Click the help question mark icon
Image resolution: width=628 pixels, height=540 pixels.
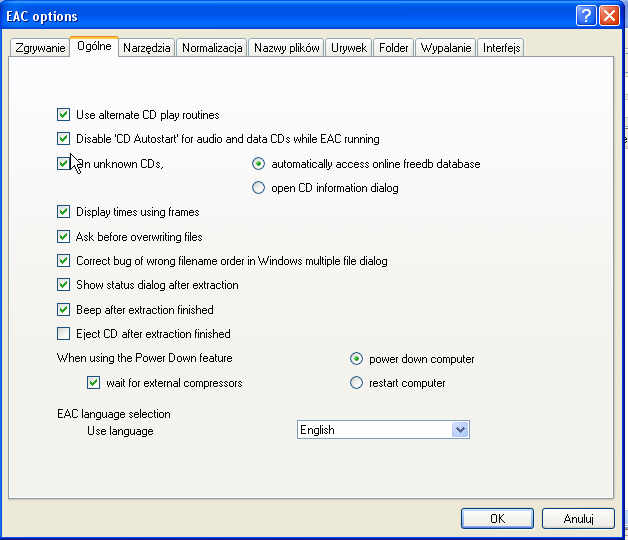586,16
